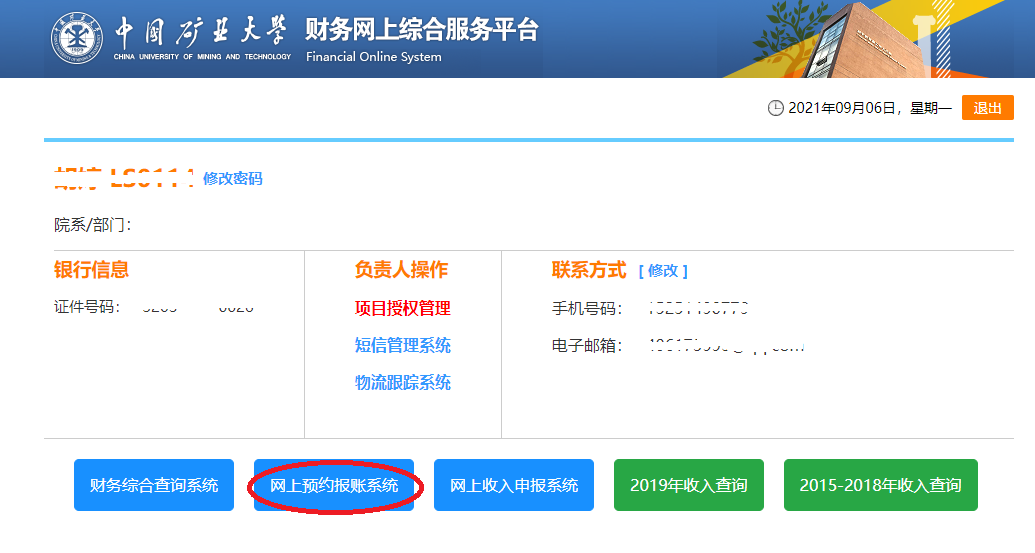Open the circled 网上预约报账系统 button
This screenshot has height=553, width=1035.
coord(334,485)
